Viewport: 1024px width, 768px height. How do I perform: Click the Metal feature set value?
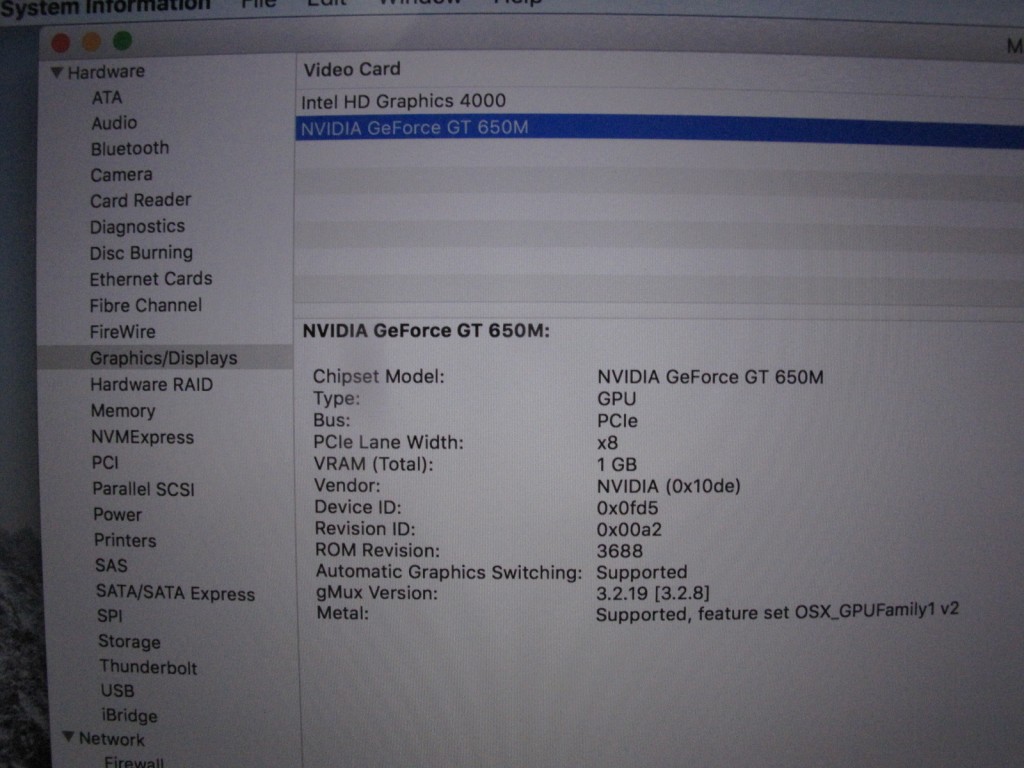coord(777,613)
